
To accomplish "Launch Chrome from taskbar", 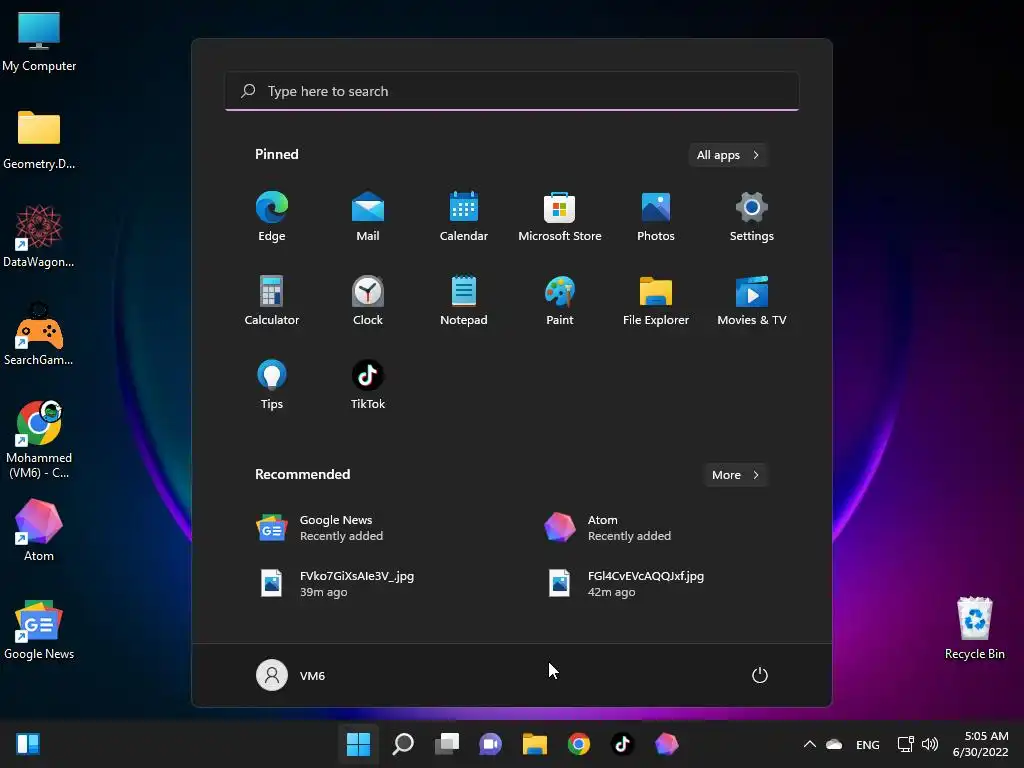I will tap(579, 744).
